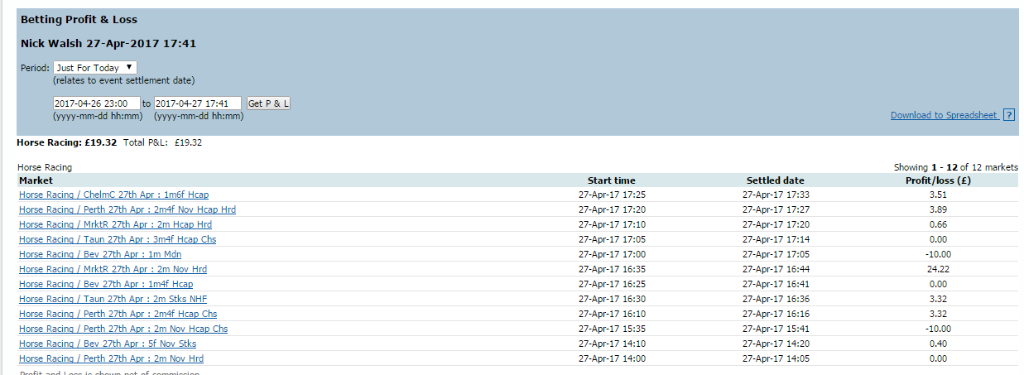1024x375 pixels.
Task: Open Bev 1m Mdn market link
Action: [100, 254]
